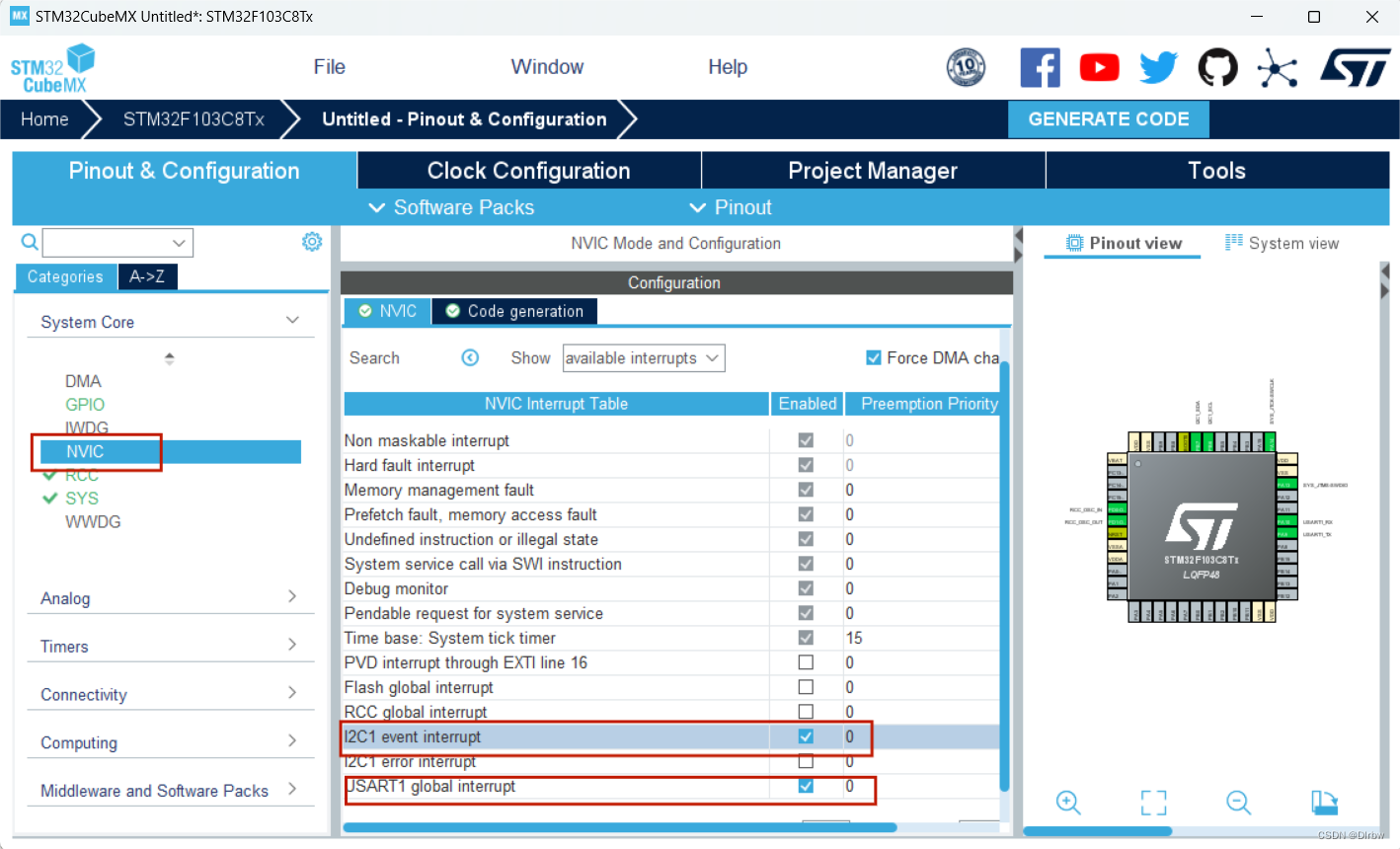Switch to Project Manager tab

tap(873, 170)
